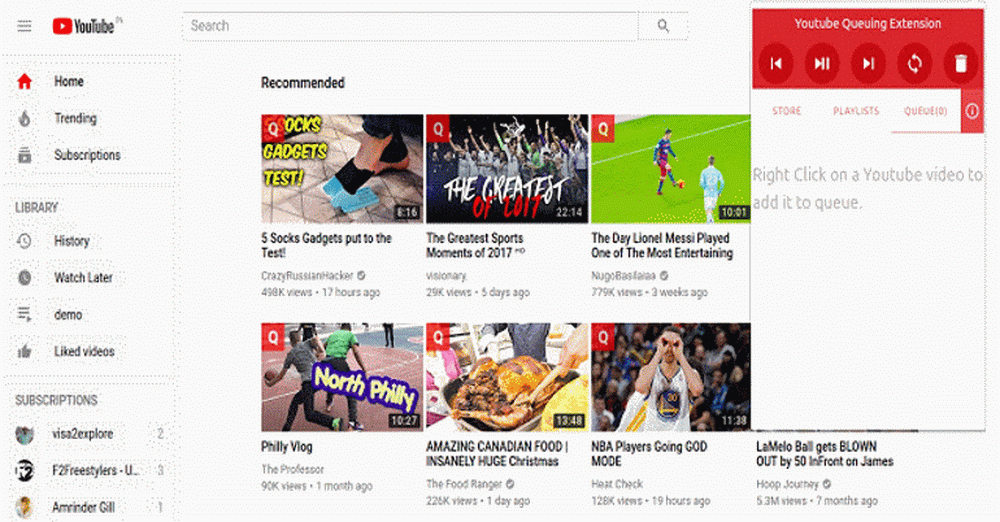Click title '5 Socks Gadgets put to the Test!'
Screen dimensions: 1000x522
[x=326, y=246]
